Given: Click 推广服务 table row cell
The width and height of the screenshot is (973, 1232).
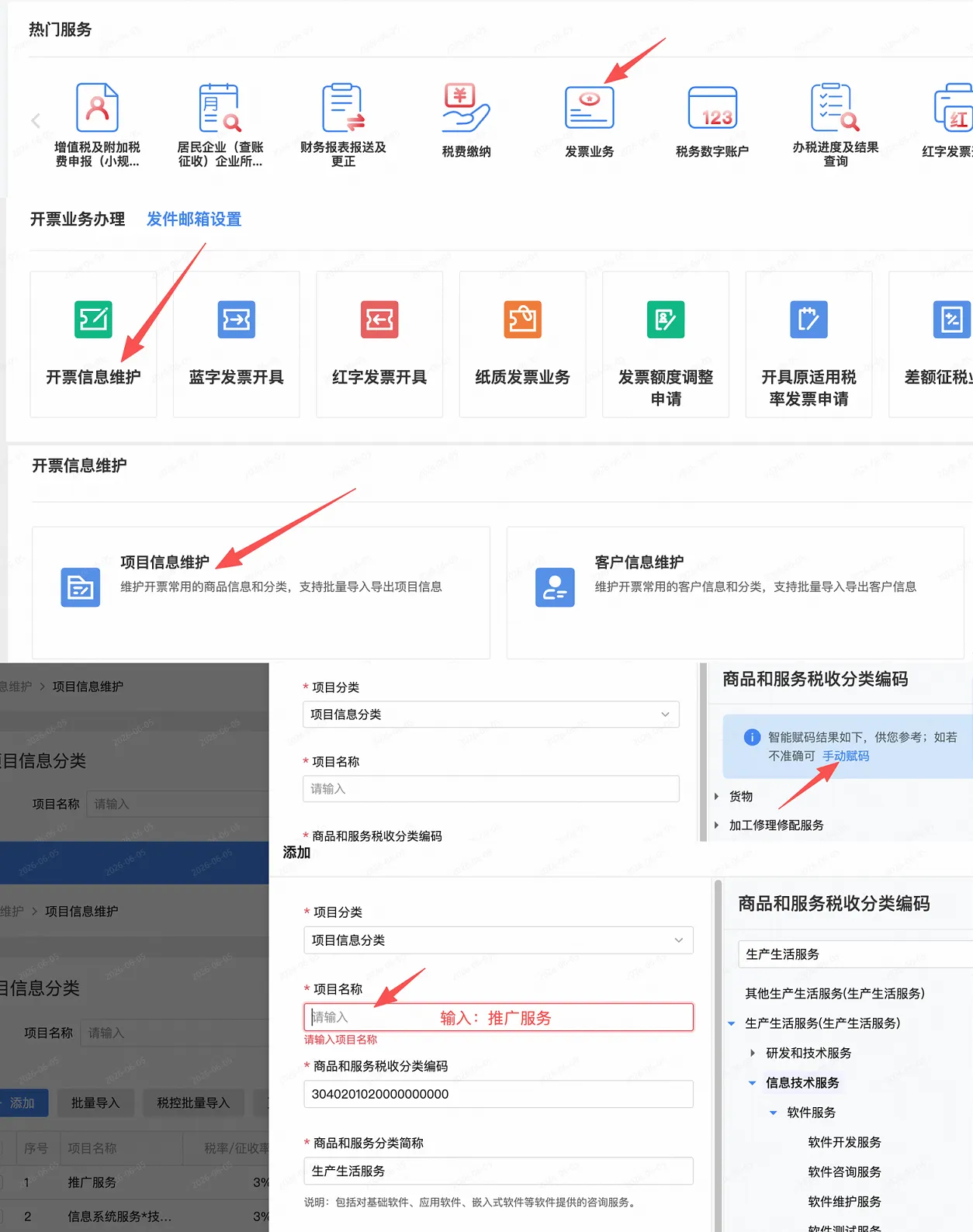Looking at the screenshot, I should pos(92,1182).
